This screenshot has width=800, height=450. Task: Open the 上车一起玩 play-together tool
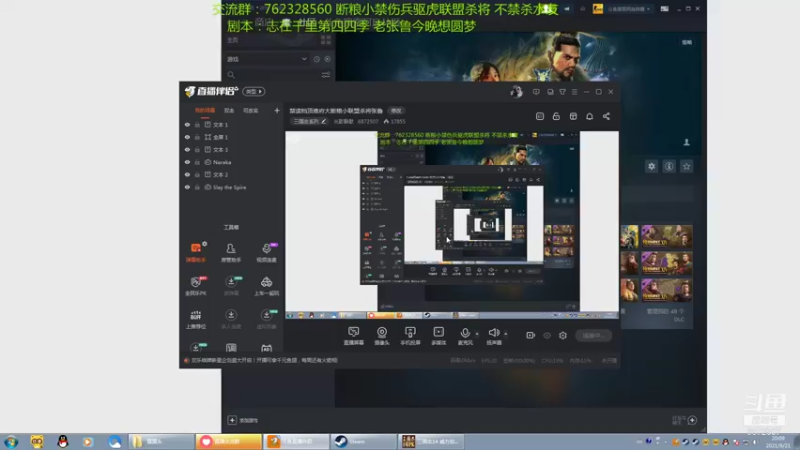click(x=266, y=286)
